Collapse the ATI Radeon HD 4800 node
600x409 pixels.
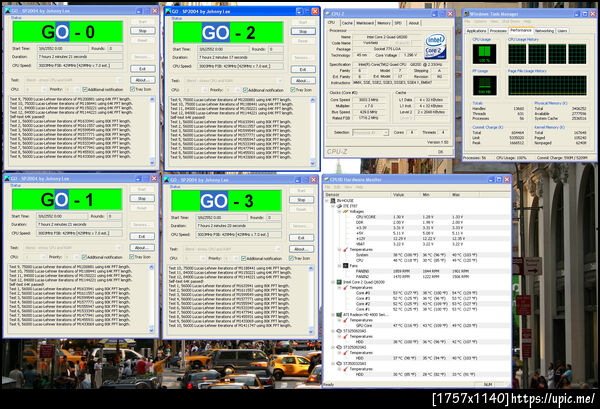[333, 314]
